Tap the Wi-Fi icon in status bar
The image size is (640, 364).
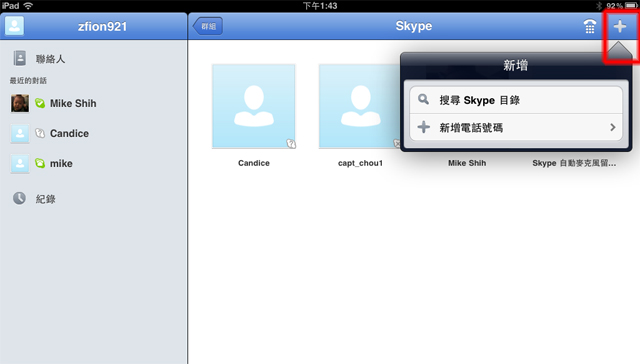[28, 6]
